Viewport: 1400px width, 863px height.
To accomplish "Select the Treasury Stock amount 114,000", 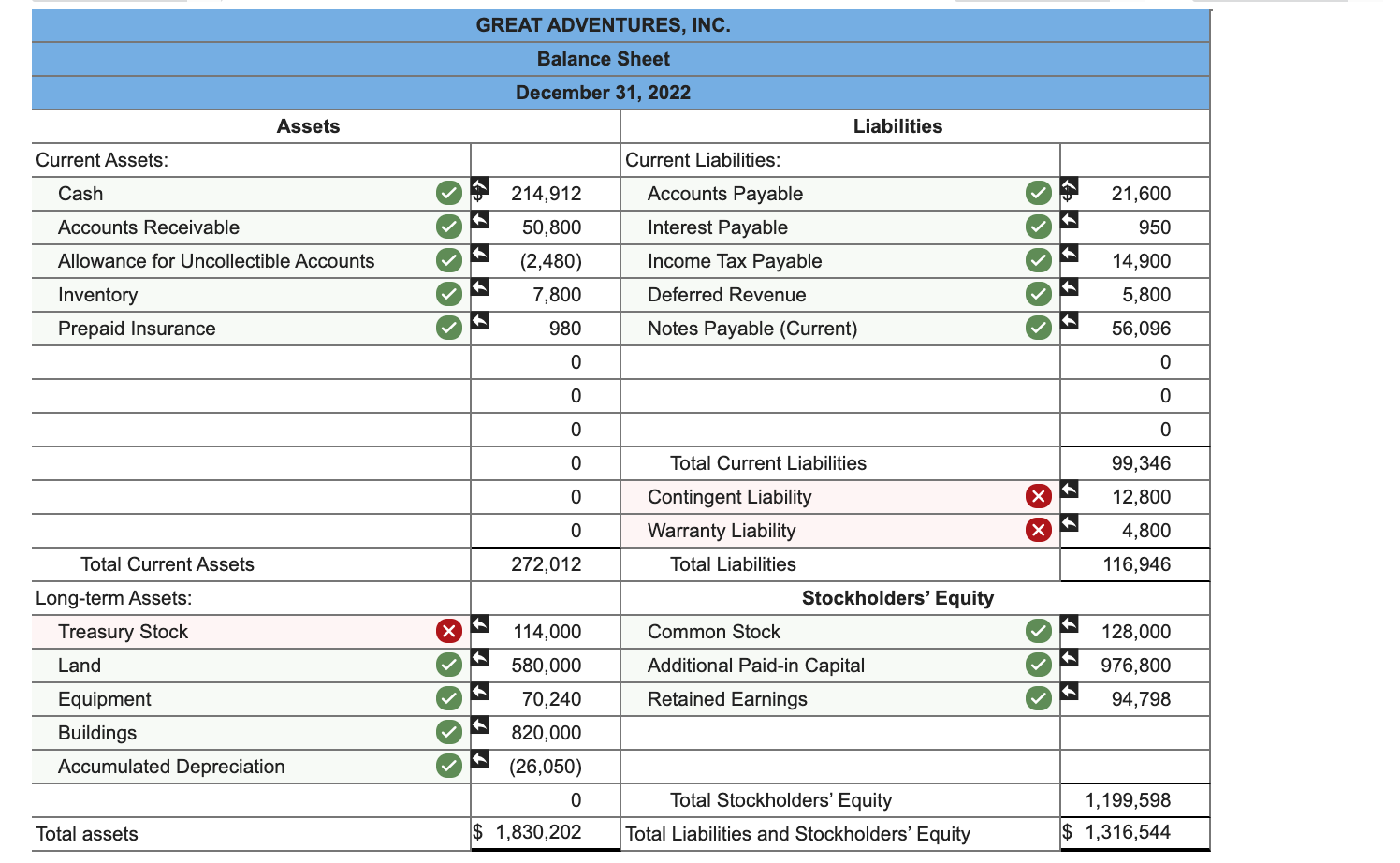I will coord(546,632).
